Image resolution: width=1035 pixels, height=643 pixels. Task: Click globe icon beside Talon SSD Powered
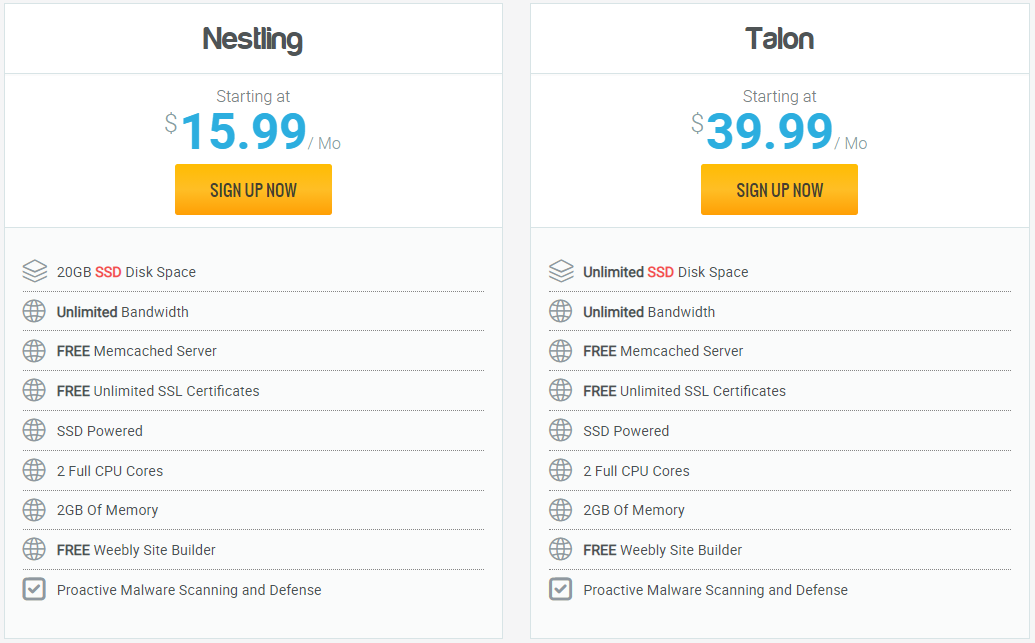[x=561, y=430]
